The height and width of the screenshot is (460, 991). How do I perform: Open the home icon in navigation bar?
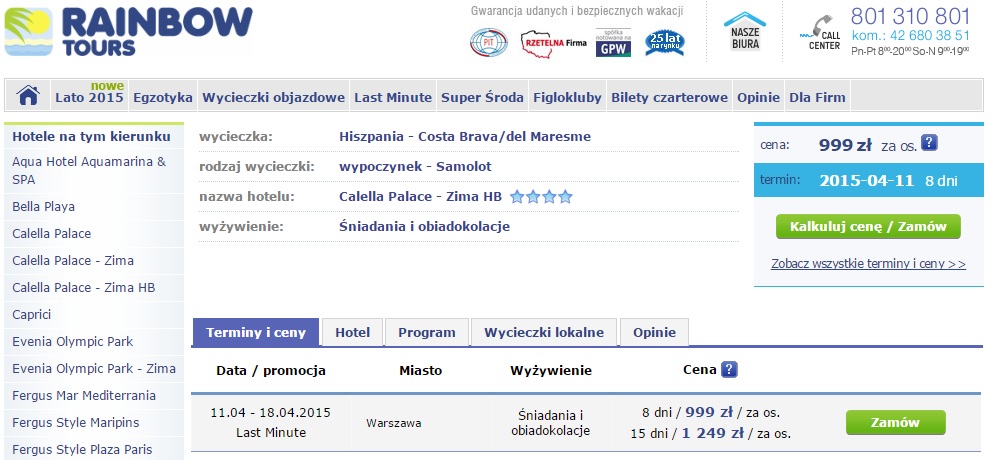(x=28, y=96)
